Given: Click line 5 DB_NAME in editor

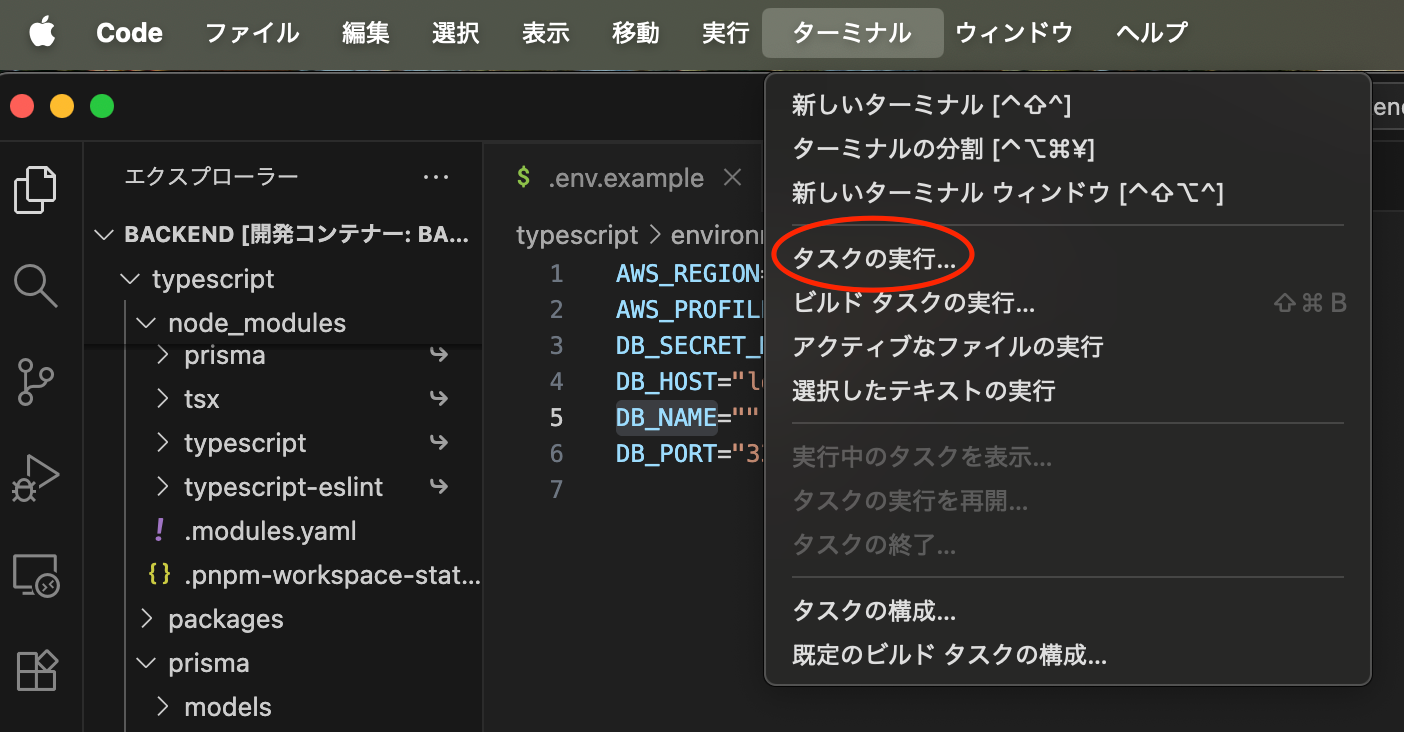Looking at the screenshot, I should click(x=665, y=418).
